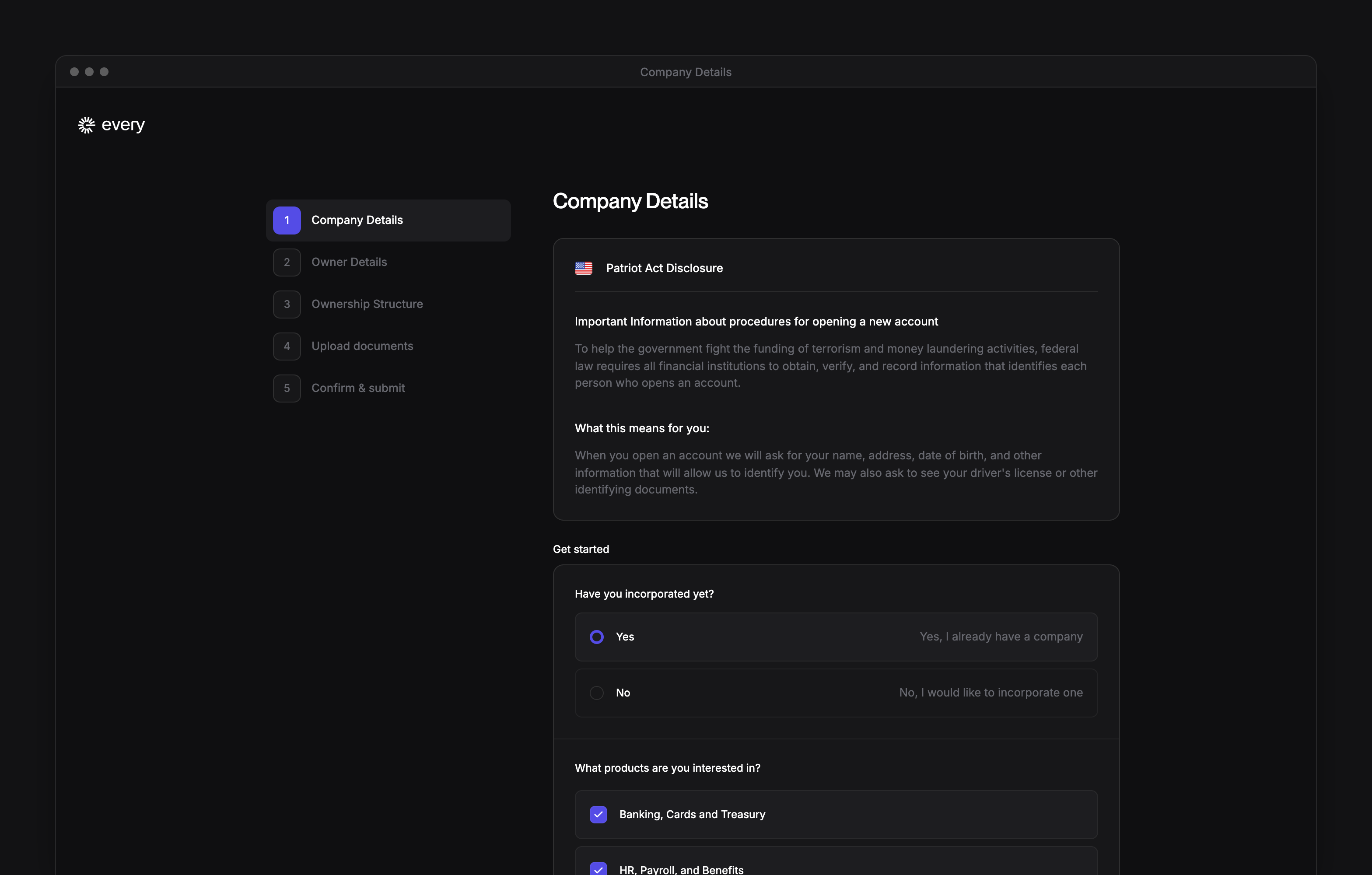This screenshot has height=875, width=1372.
Task: Select step 4 number badge
Action: [287, 346]
